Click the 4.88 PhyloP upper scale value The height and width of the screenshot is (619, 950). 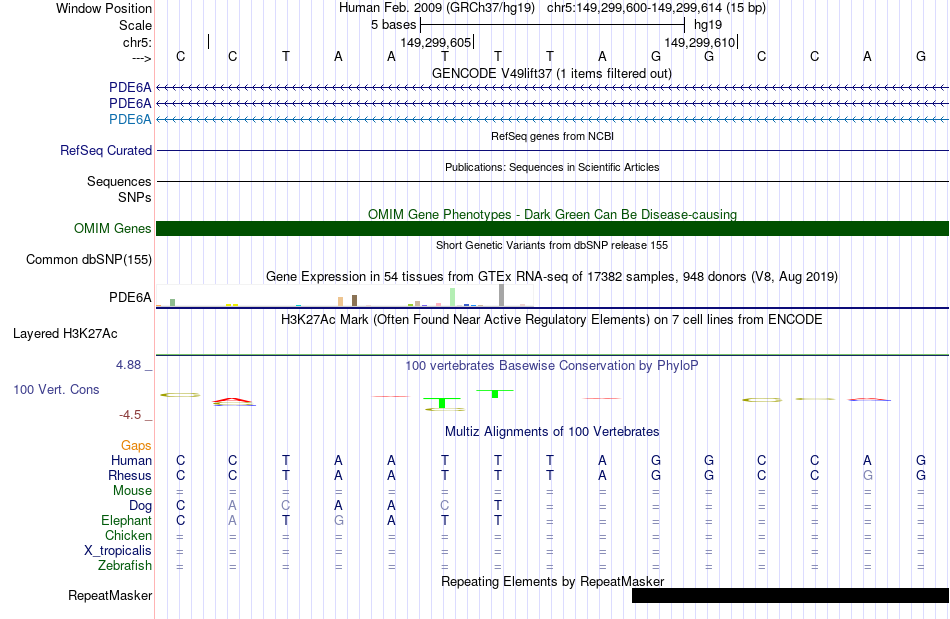point(128,365)
